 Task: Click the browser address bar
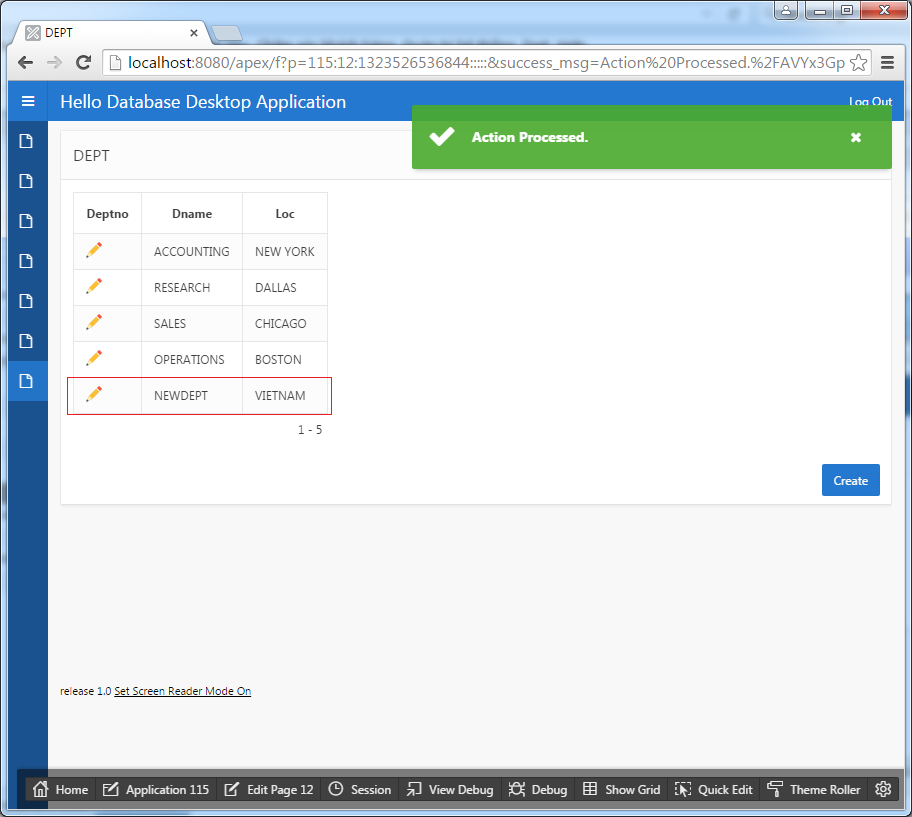click(486, 62)
